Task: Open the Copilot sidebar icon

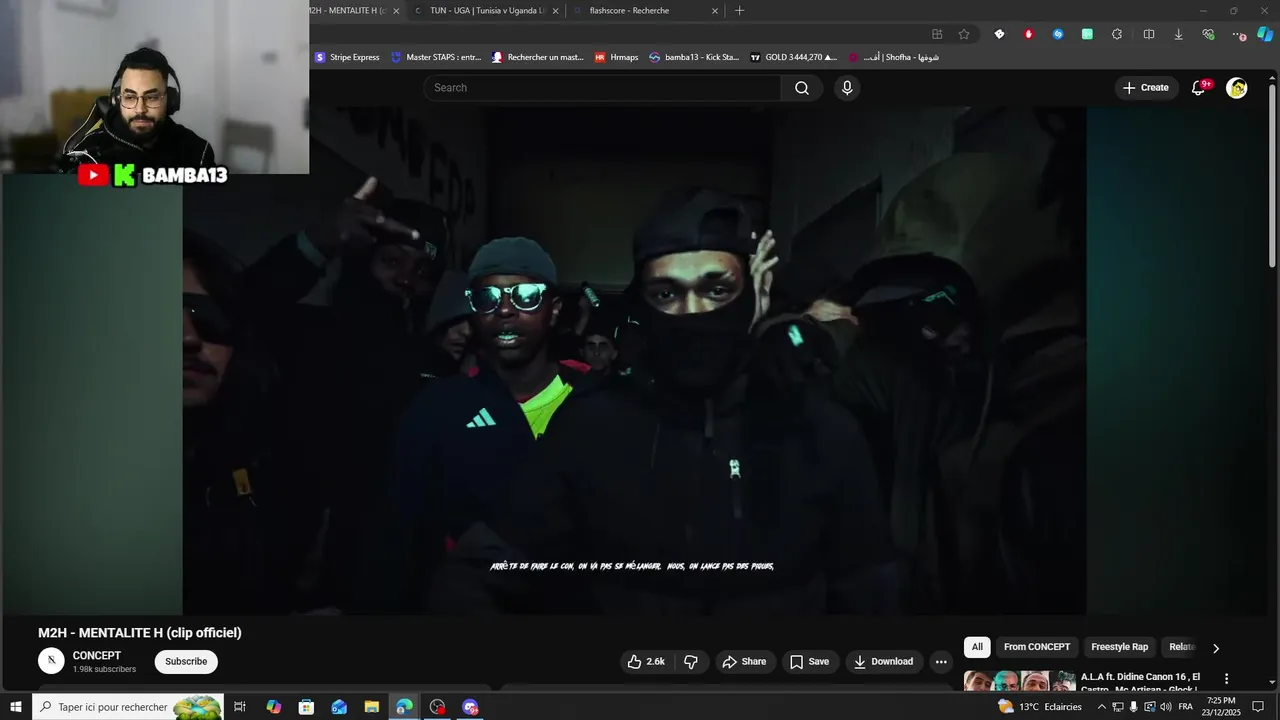Action: click(x=1265, y=34)
